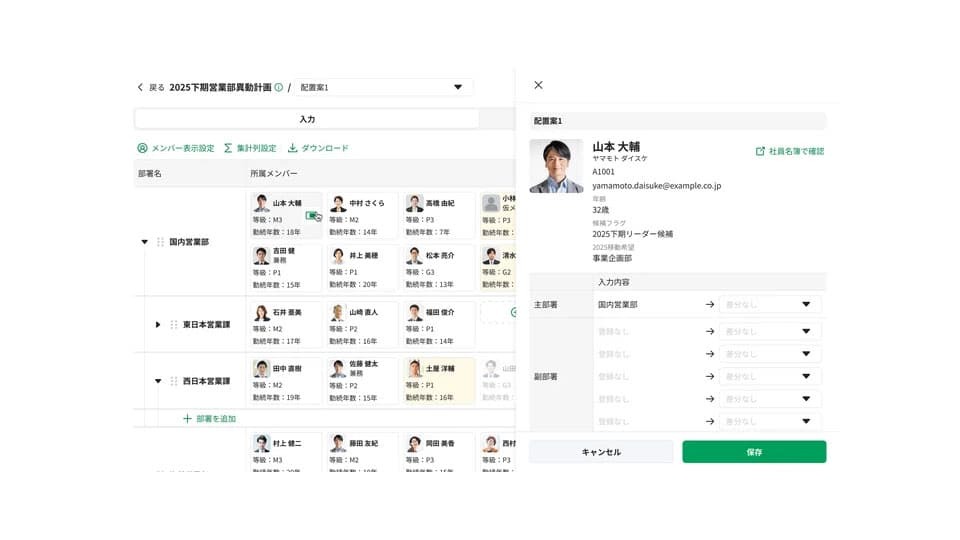Open info icon beside 2025下期営業部異動計画
The height and width of the screenshot is (540, 960).
tap(279, 88)
